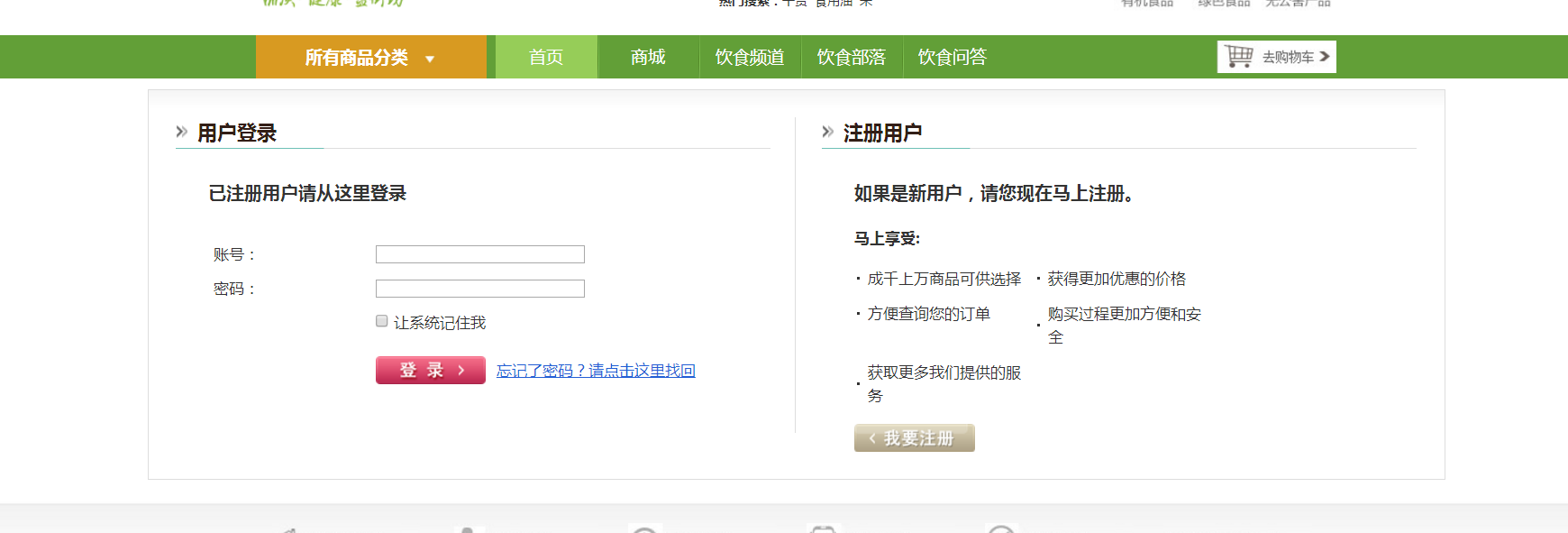This screenshot has width=1568, height=533.
Task: Click the text 成千上万商品可供选择
Action: click(x=944, y=280)
